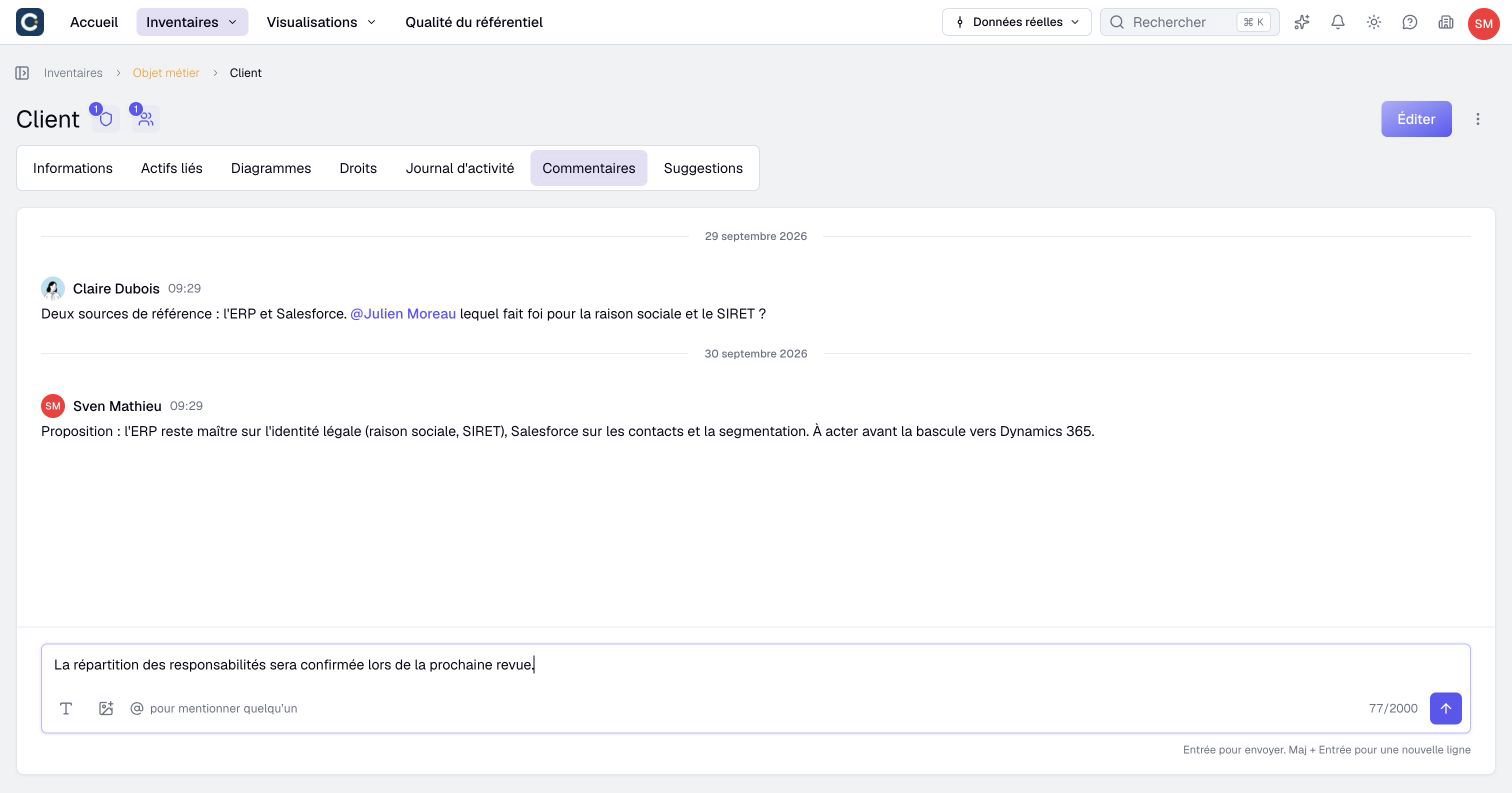Click the Rechercher search field

coord(1189,22)
